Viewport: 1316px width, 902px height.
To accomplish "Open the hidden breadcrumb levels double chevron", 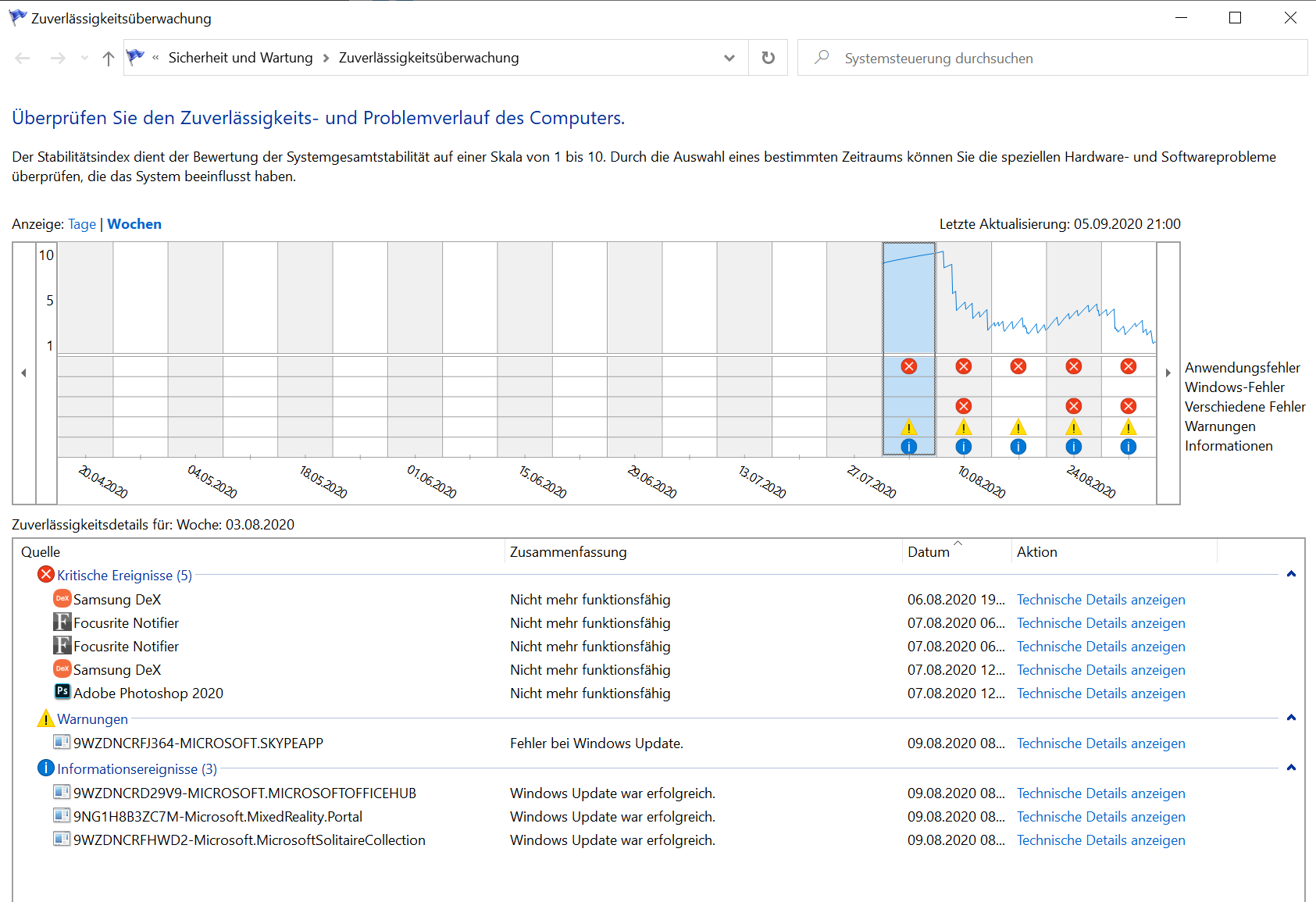I will [x=155, y=58].
